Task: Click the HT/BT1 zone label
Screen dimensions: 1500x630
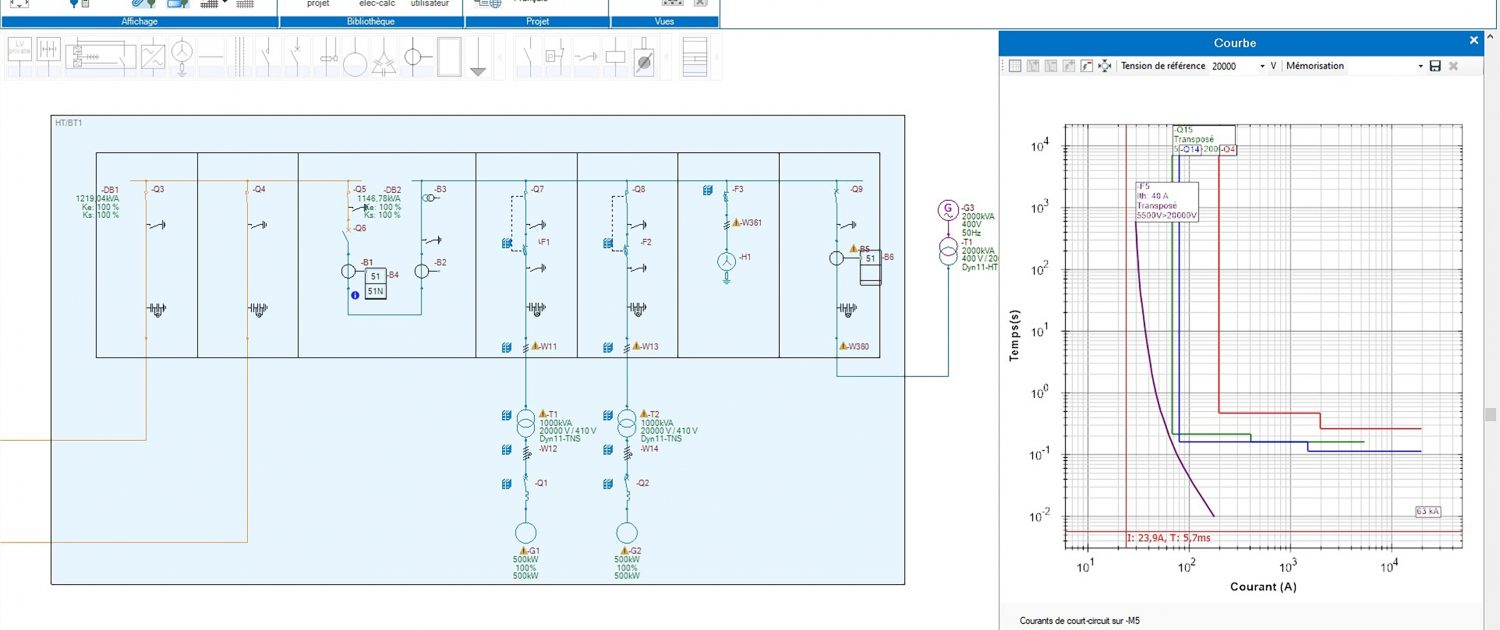Action: pos(68,123)
